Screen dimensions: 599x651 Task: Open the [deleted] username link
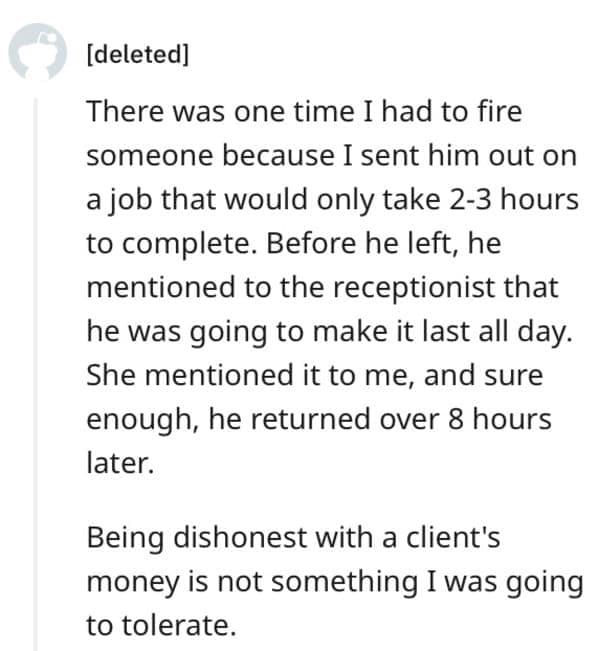click(137, 54)
